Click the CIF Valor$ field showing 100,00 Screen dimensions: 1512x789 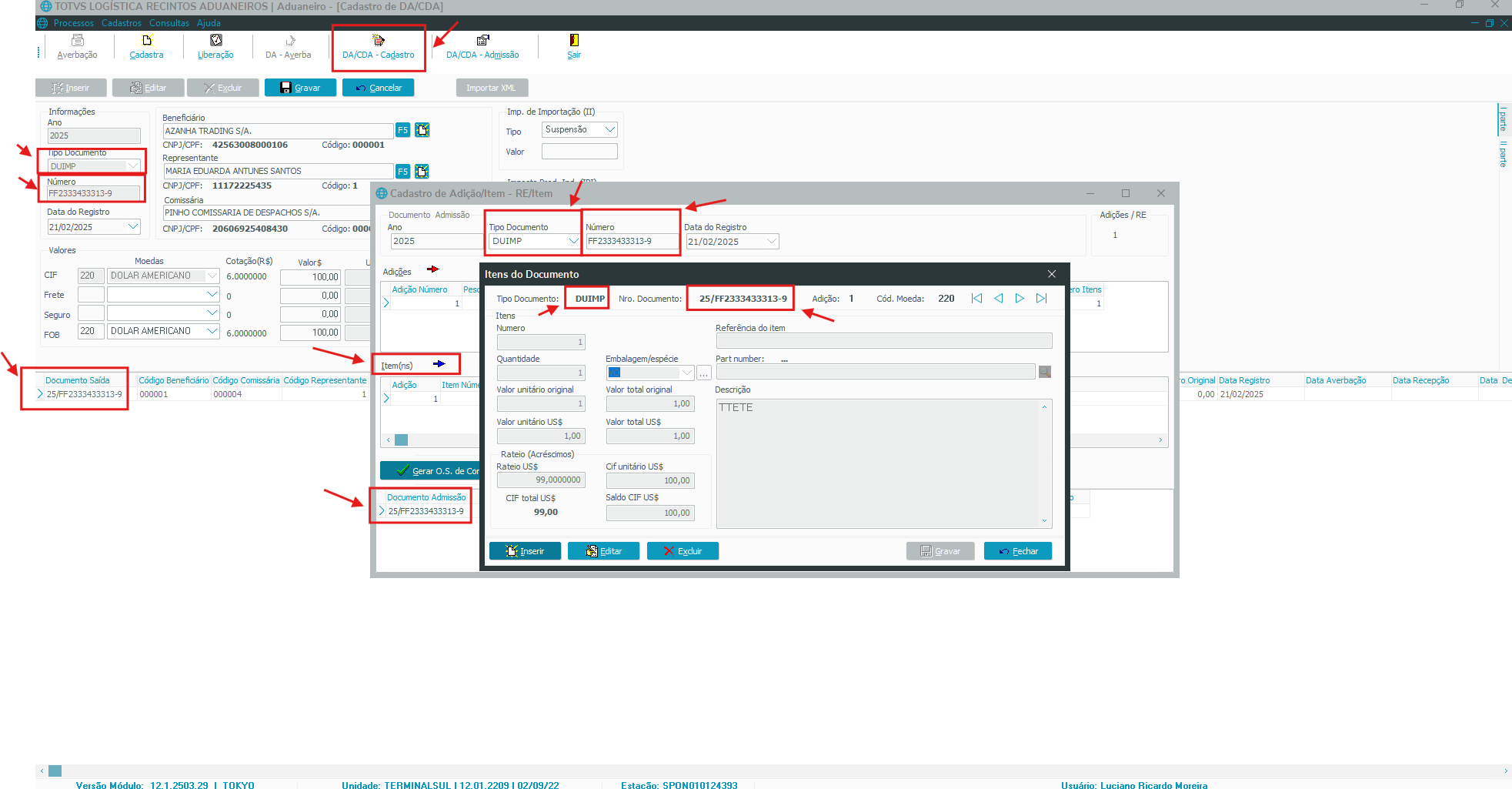point(310,277)
